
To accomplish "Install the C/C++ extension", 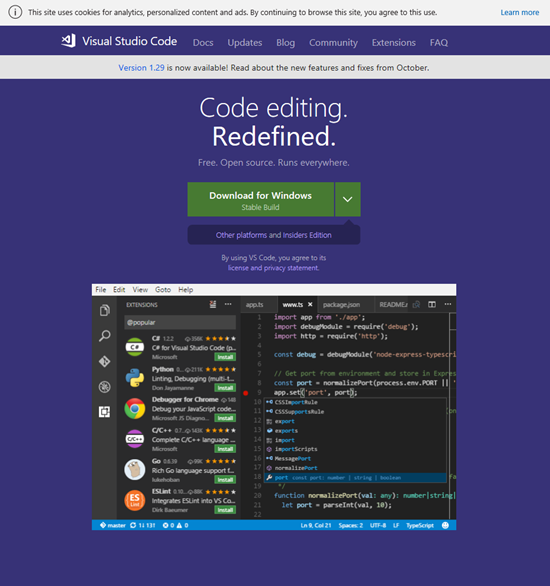I will coord(225,449).
